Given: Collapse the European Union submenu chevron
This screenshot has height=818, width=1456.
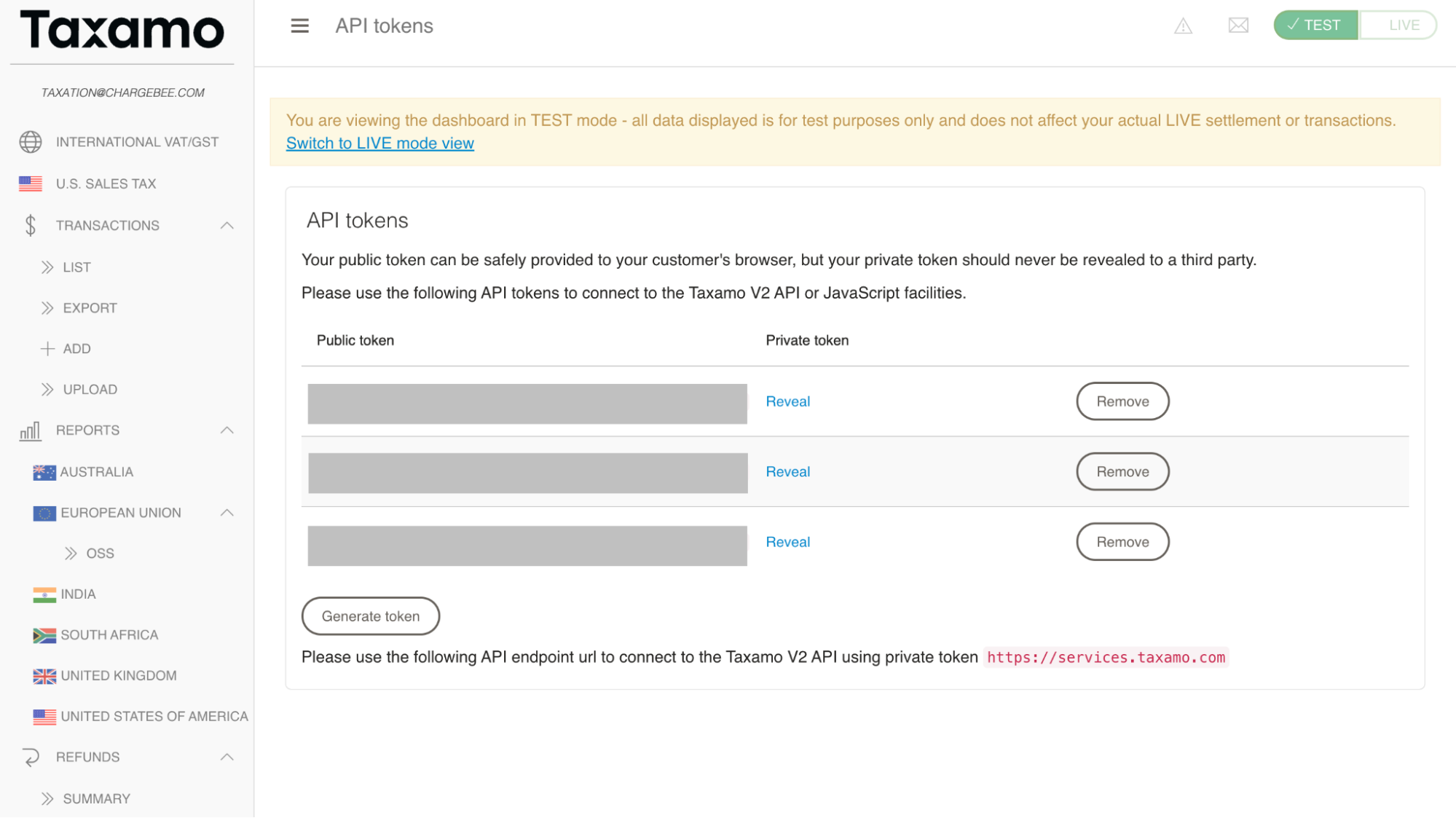Looking at the screenshot, I should pyautogui.click(x=227, y=513).
